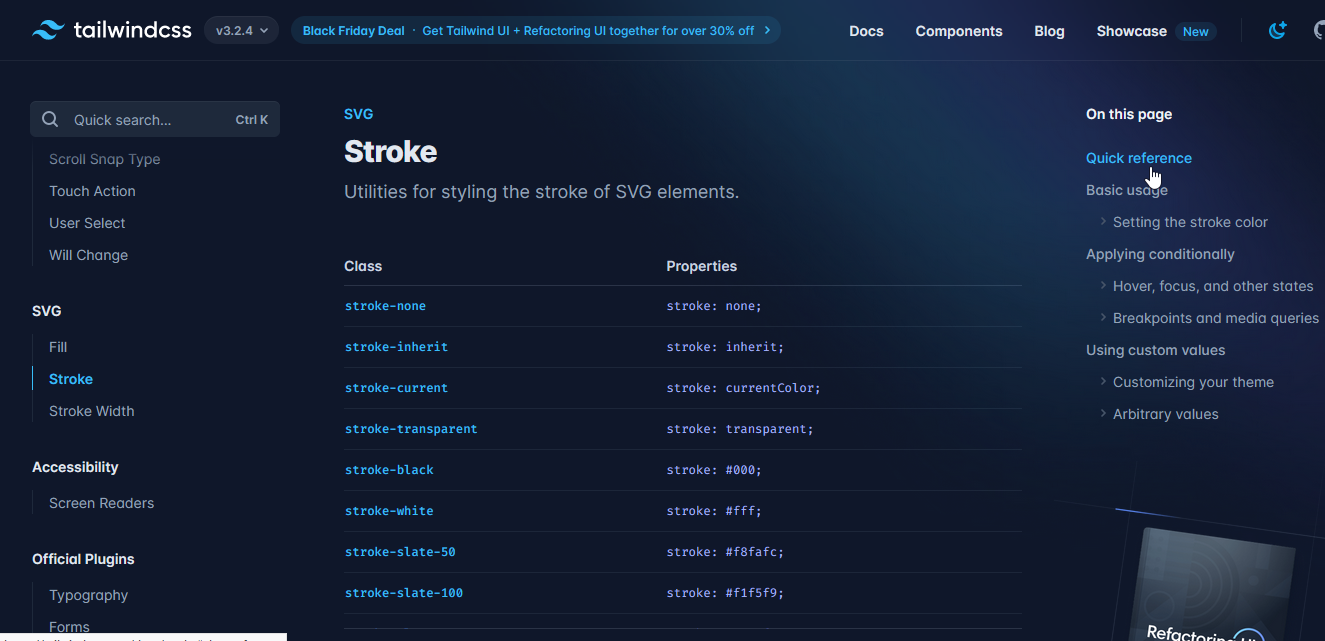
Task: Click the Black Friday Deal banner arrow
Action: [767, 30]
